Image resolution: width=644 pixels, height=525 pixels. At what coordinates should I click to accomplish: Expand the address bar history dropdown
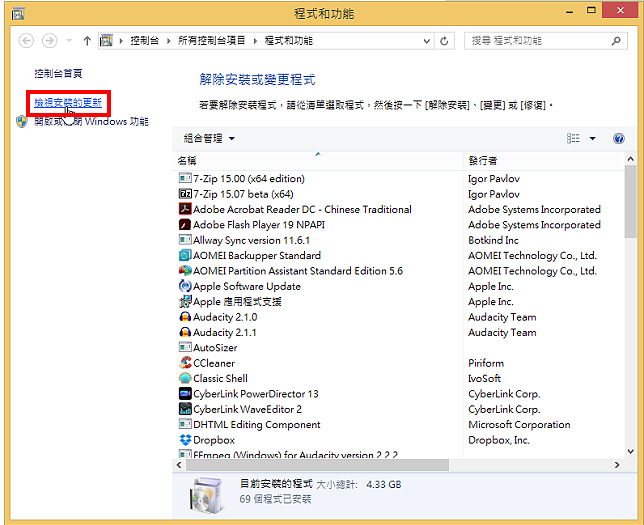point(427,41)
